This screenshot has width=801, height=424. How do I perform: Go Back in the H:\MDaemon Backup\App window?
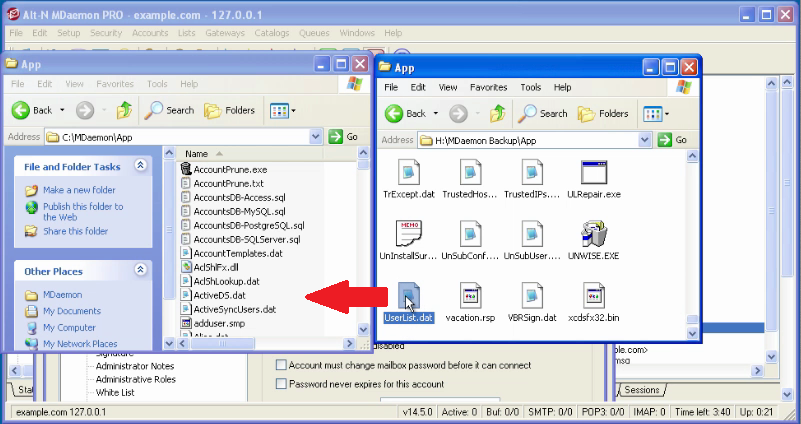pos(405,113)
